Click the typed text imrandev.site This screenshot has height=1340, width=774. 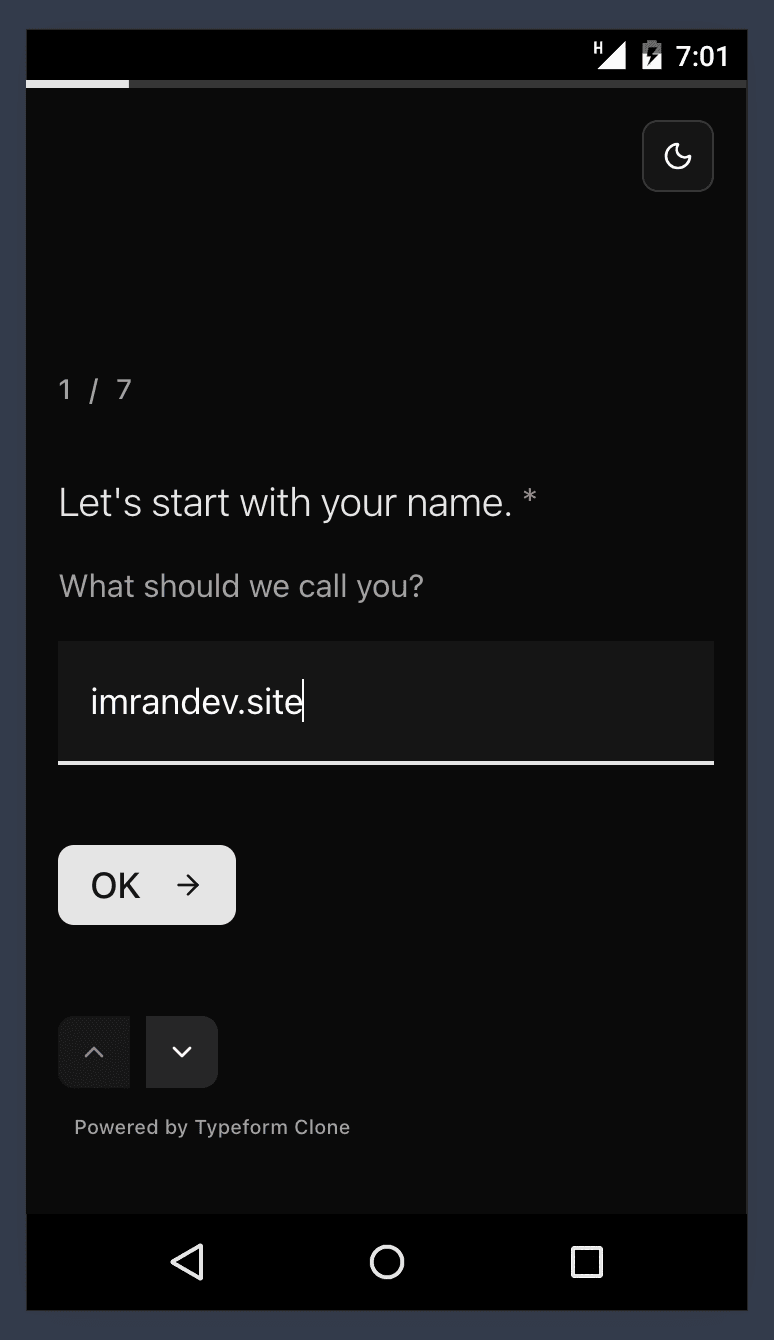196,702
